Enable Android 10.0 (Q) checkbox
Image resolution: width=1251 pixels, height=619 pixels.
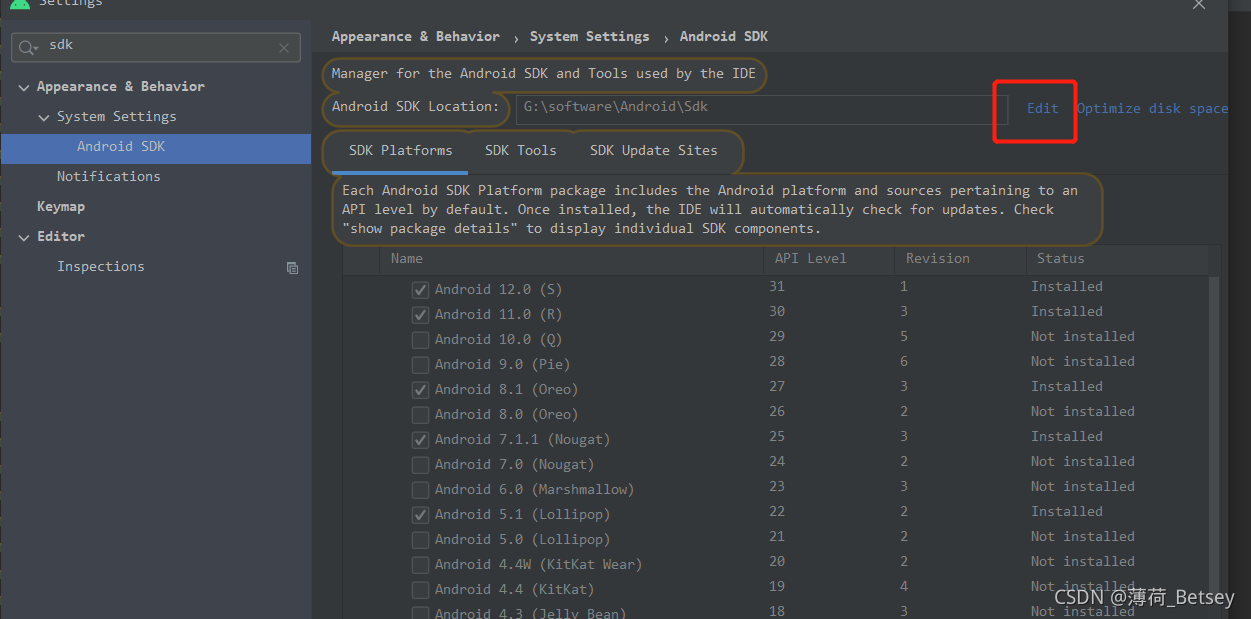(420, 340)
